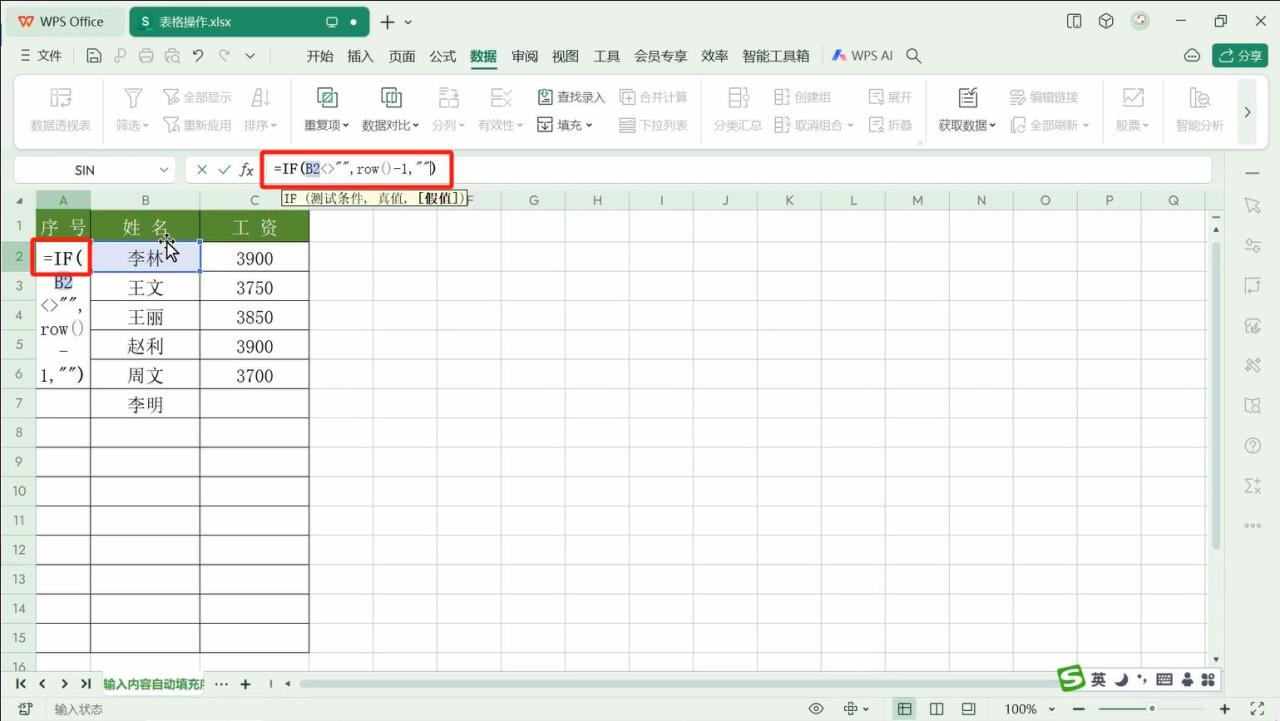Click the 分类汇总 icon
Viewport: 1280px width, 721px height.
point(738,98)
